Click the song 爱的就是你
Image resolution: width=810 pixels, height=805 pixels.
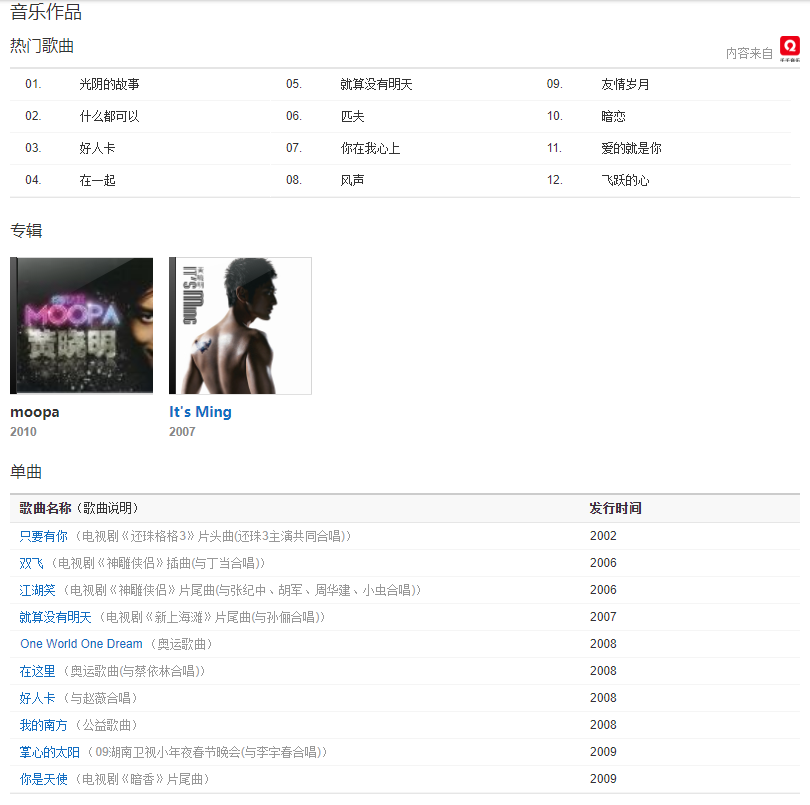(631, 148)
